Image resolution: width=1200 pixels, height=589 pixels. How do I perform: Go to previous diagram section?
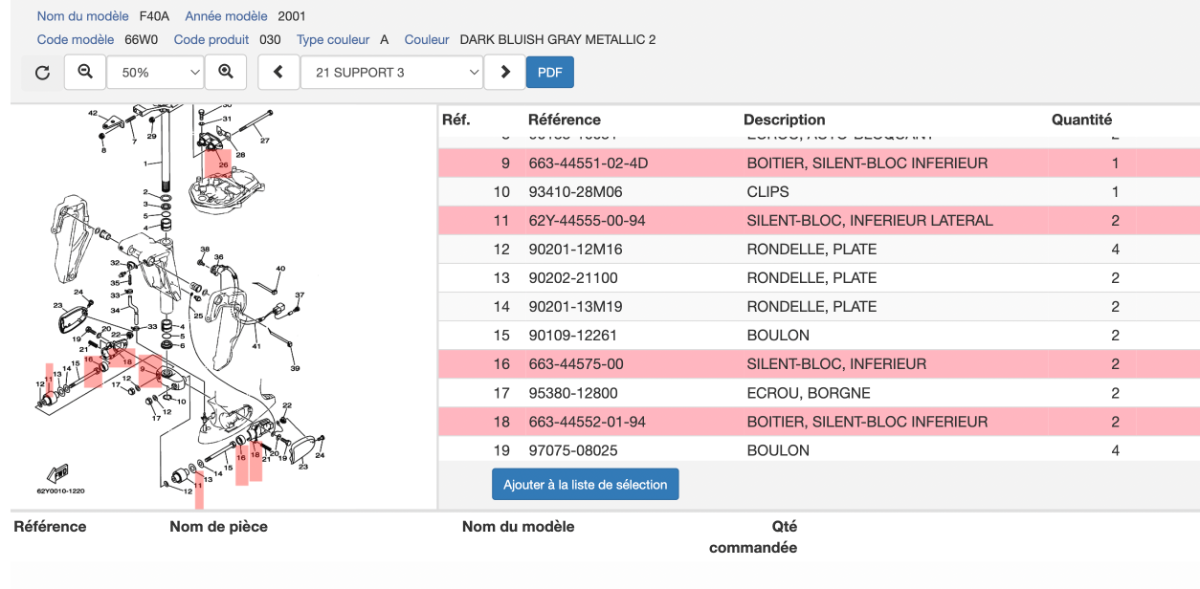coord(279,72)
